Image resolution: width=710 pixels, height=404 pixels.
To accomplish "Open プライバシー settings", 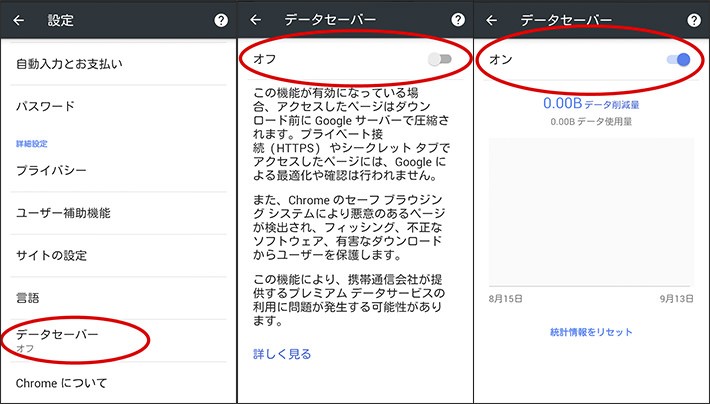I will coord(118,170).
